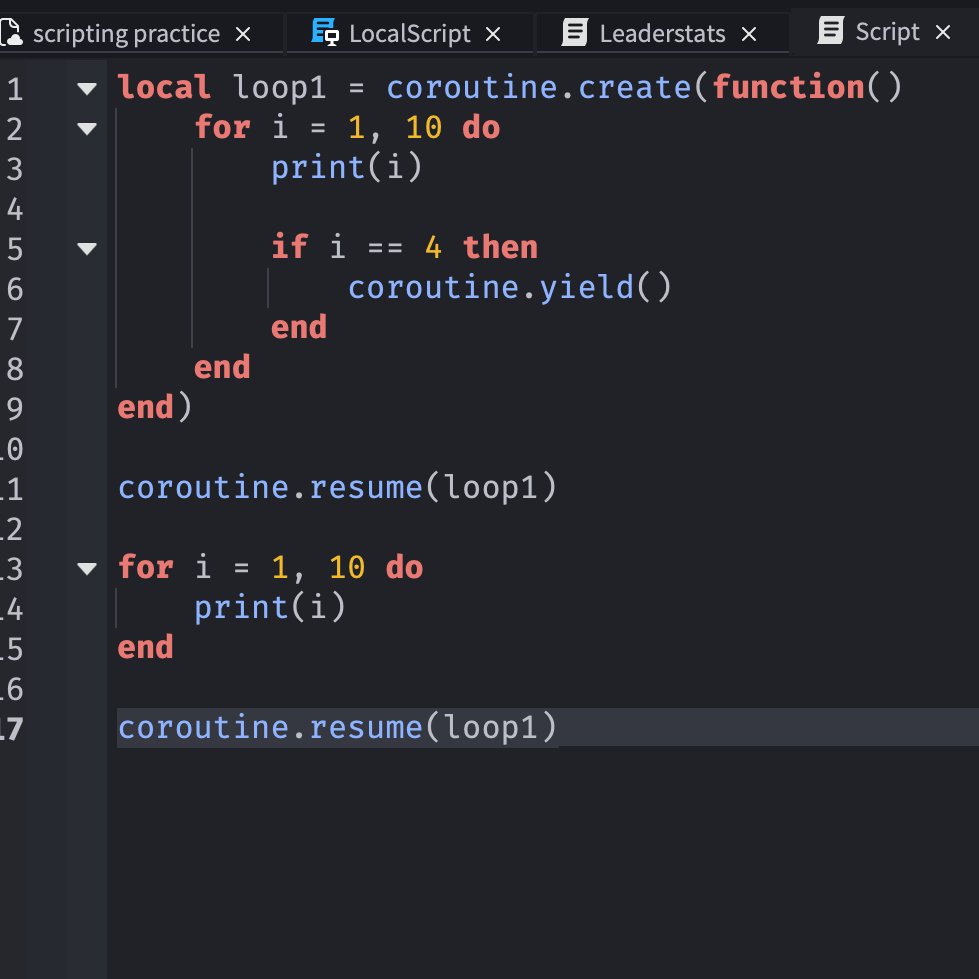Click 'print(i)' on line 14

click(270, 608)
